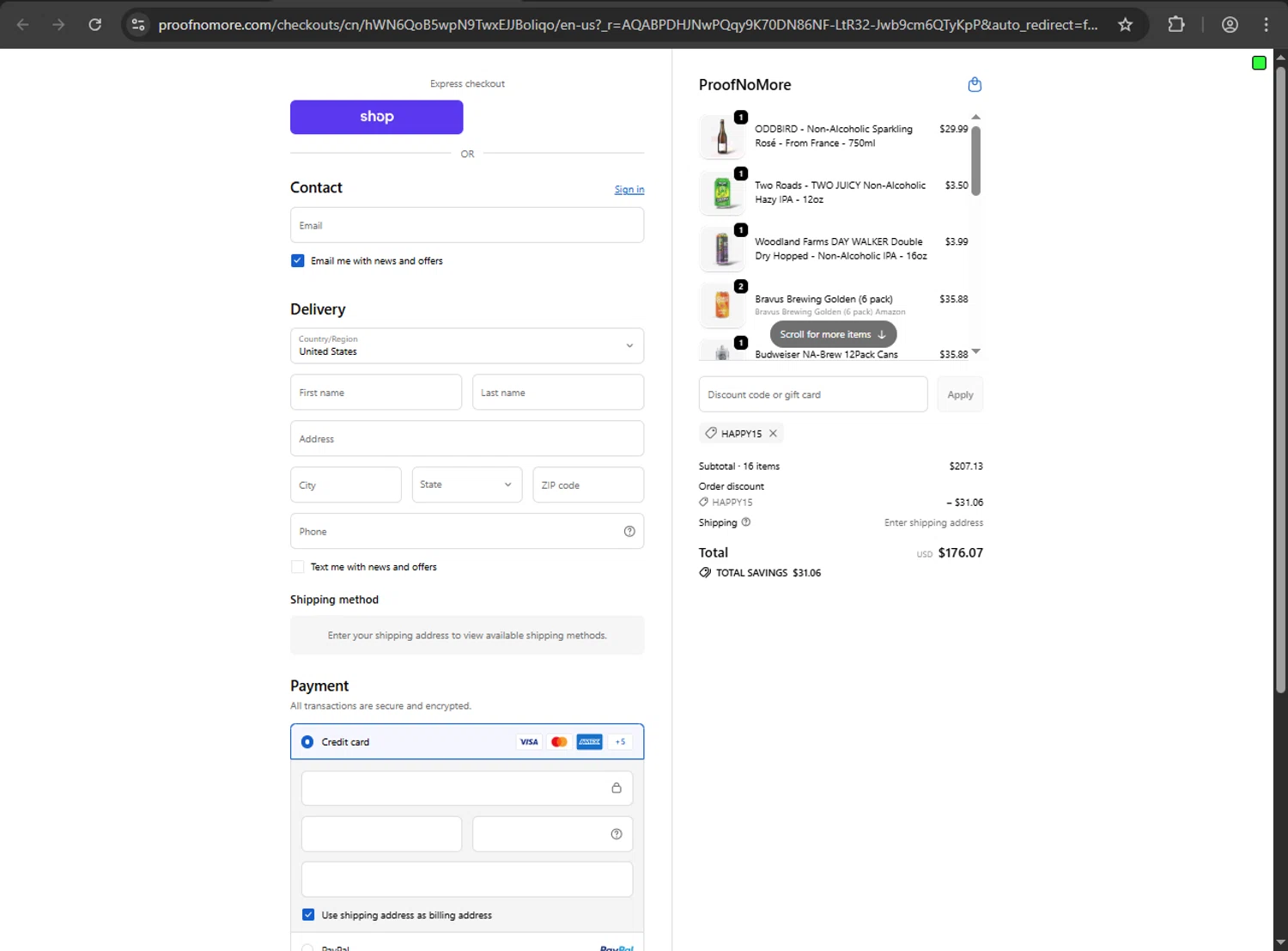The width and height of the screenshot is (1288, 951).
Task: Open the ODDBIRD Sparkling Rosé product thumbnail
Action: 722,137
